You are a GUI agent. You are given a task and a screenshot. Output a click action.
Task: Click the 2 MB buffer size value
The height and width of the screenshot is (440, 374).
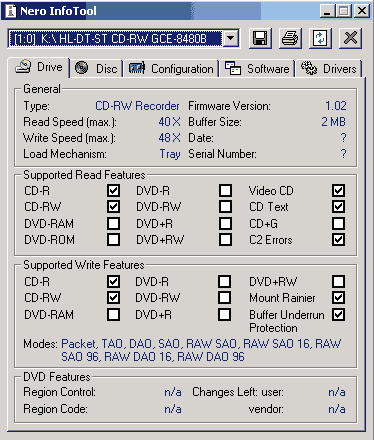(x=334, y=122)
